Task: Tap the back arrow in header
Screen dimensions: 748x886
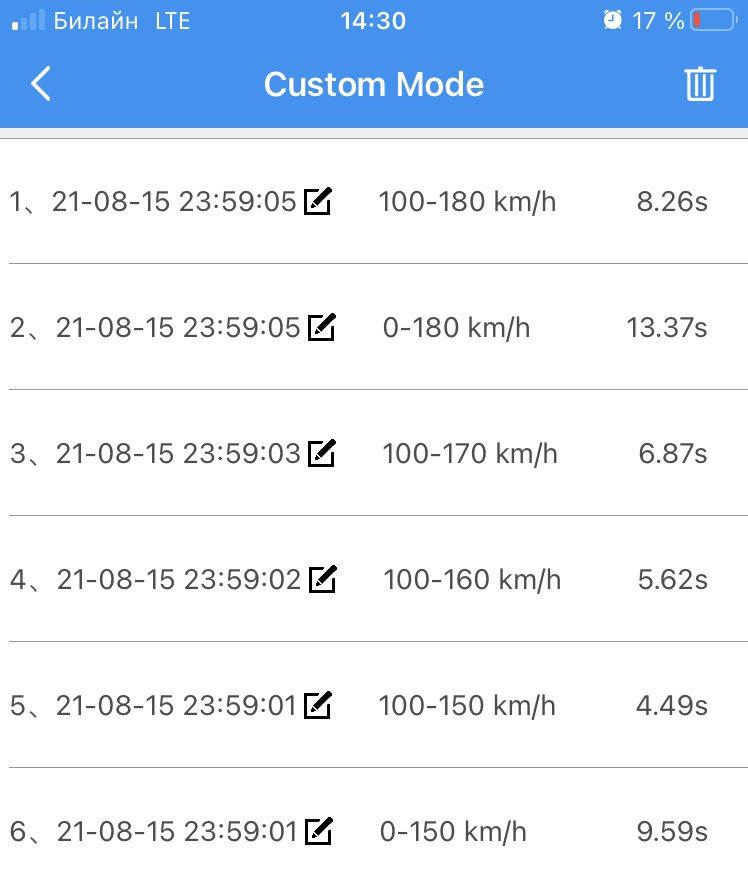Action: [40, 84]
